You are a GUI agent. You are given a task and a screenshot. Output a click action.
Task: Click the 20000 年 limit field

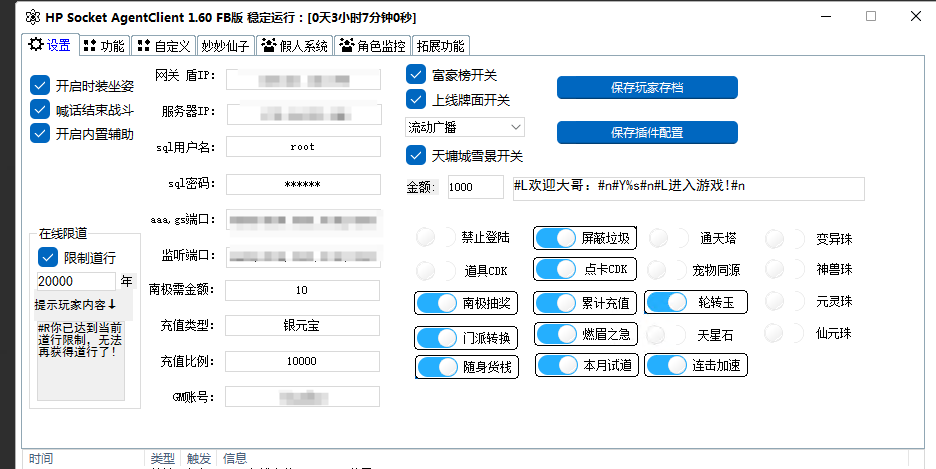76,281
